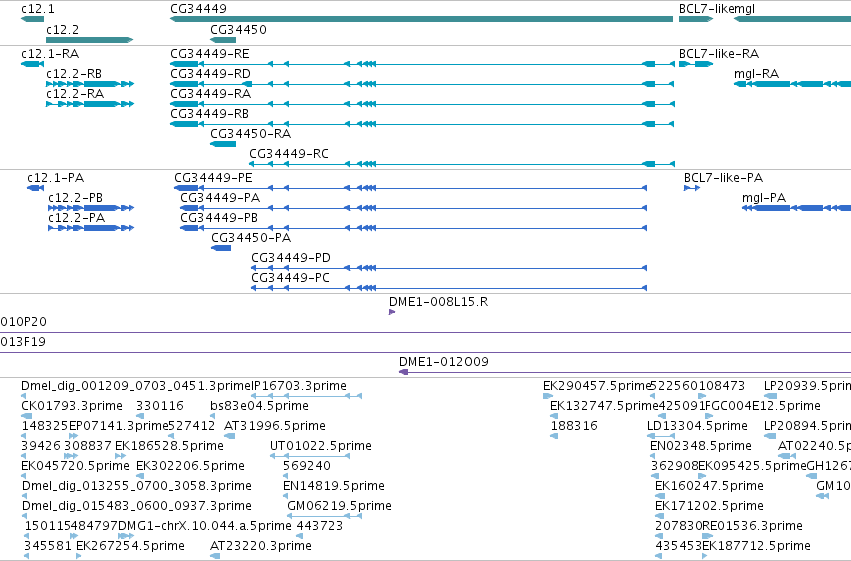This screenshot has width=851, height=561.
Task: Select the EK302206.5prime EST
Action: point(140,476)
